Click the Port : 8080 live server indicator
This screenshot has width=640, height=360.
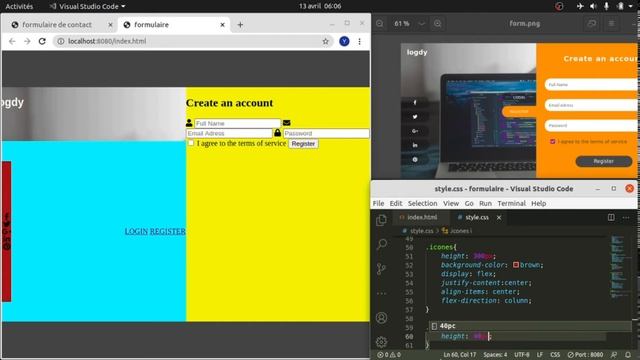tap(585, 355)
